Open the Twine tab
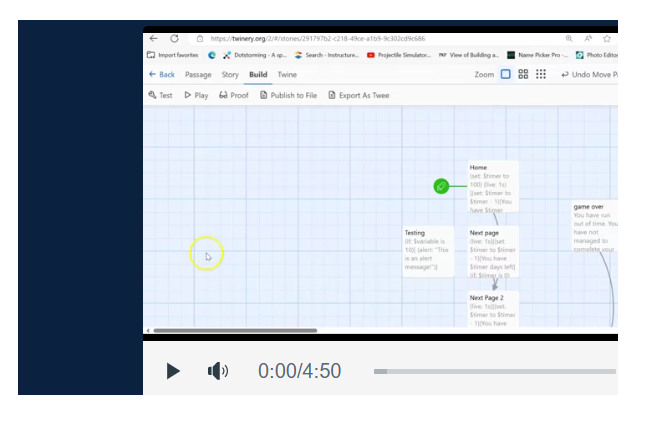667x422 pixels. pos(286,74)
